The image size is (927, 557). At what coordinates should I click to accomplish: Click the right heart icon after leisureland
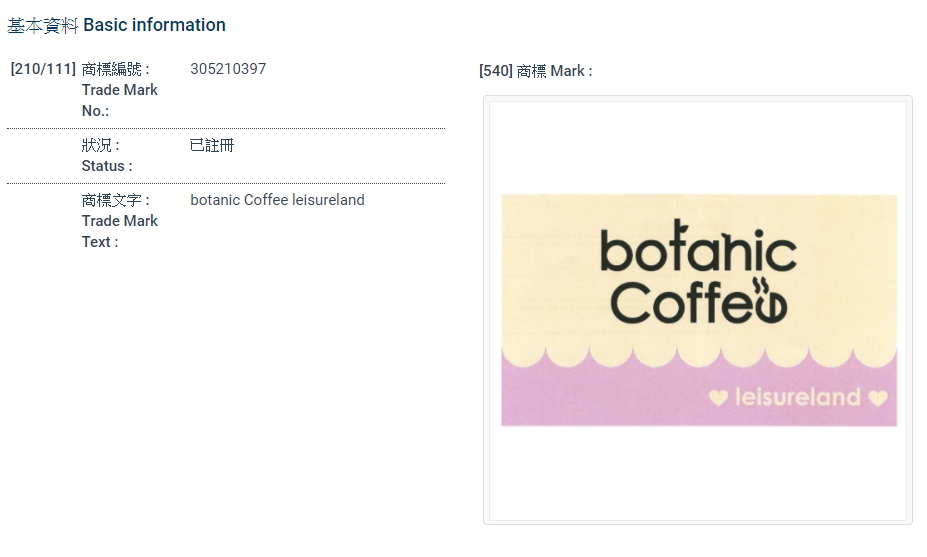point(877,398)
